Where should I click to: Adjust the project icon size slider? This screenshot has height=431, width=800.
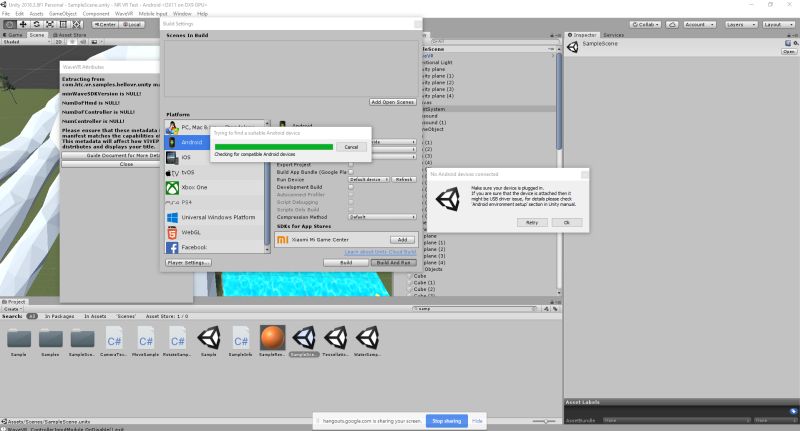point(544,421)
